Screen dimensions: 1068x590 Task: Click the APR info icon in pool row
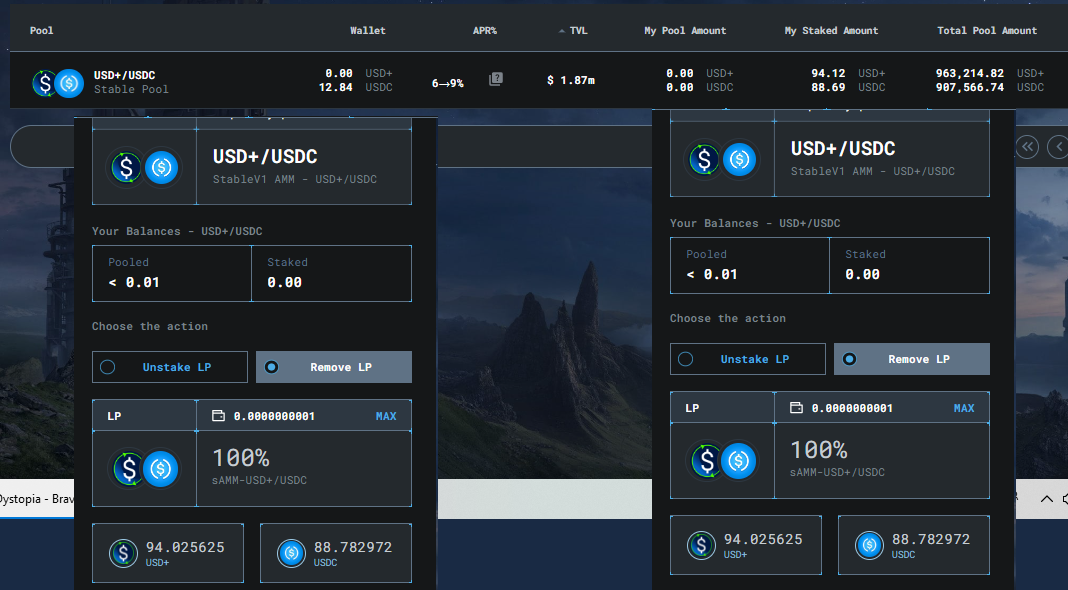pyautogui.click(x=496, y=80)
